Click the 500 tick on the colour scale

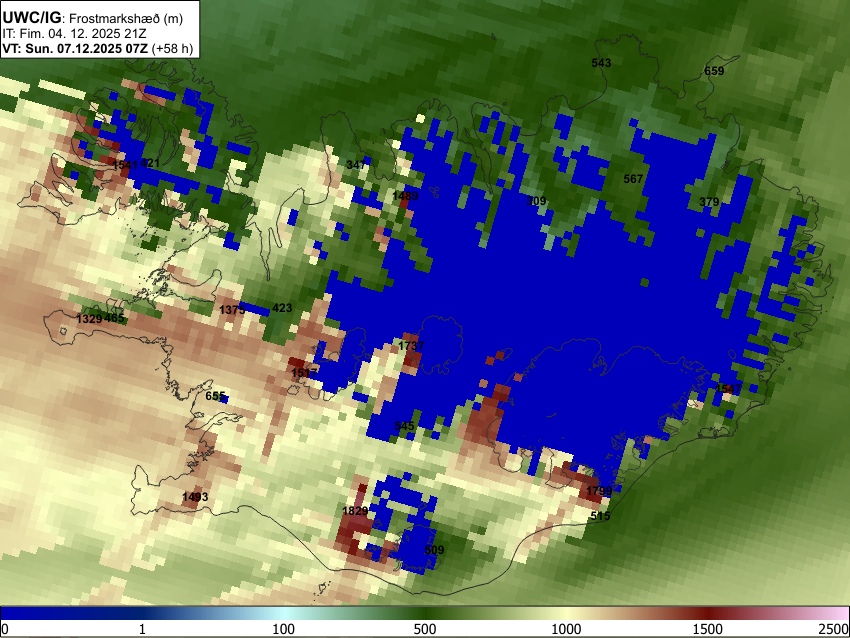pos(425,629)
